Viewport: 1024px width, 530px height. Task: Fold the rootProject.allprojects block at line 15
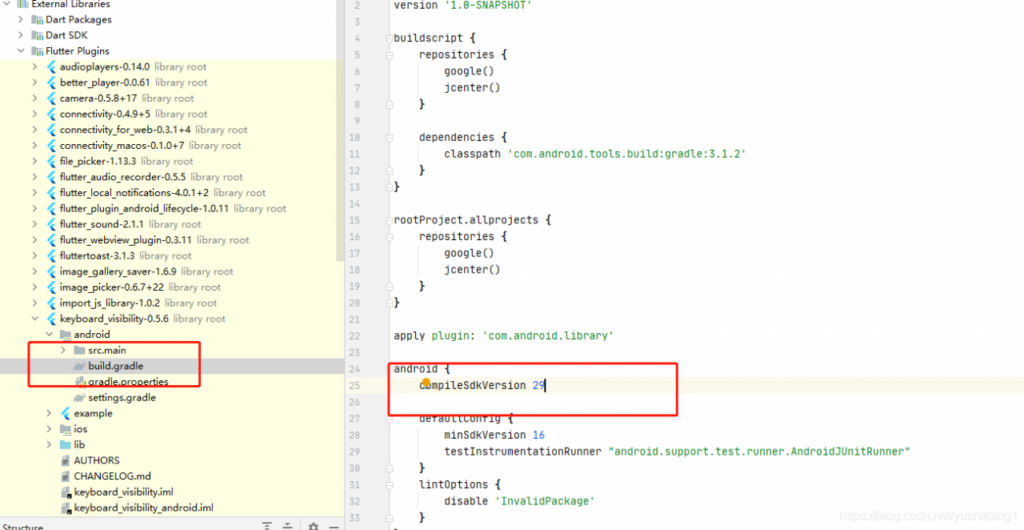390,220
